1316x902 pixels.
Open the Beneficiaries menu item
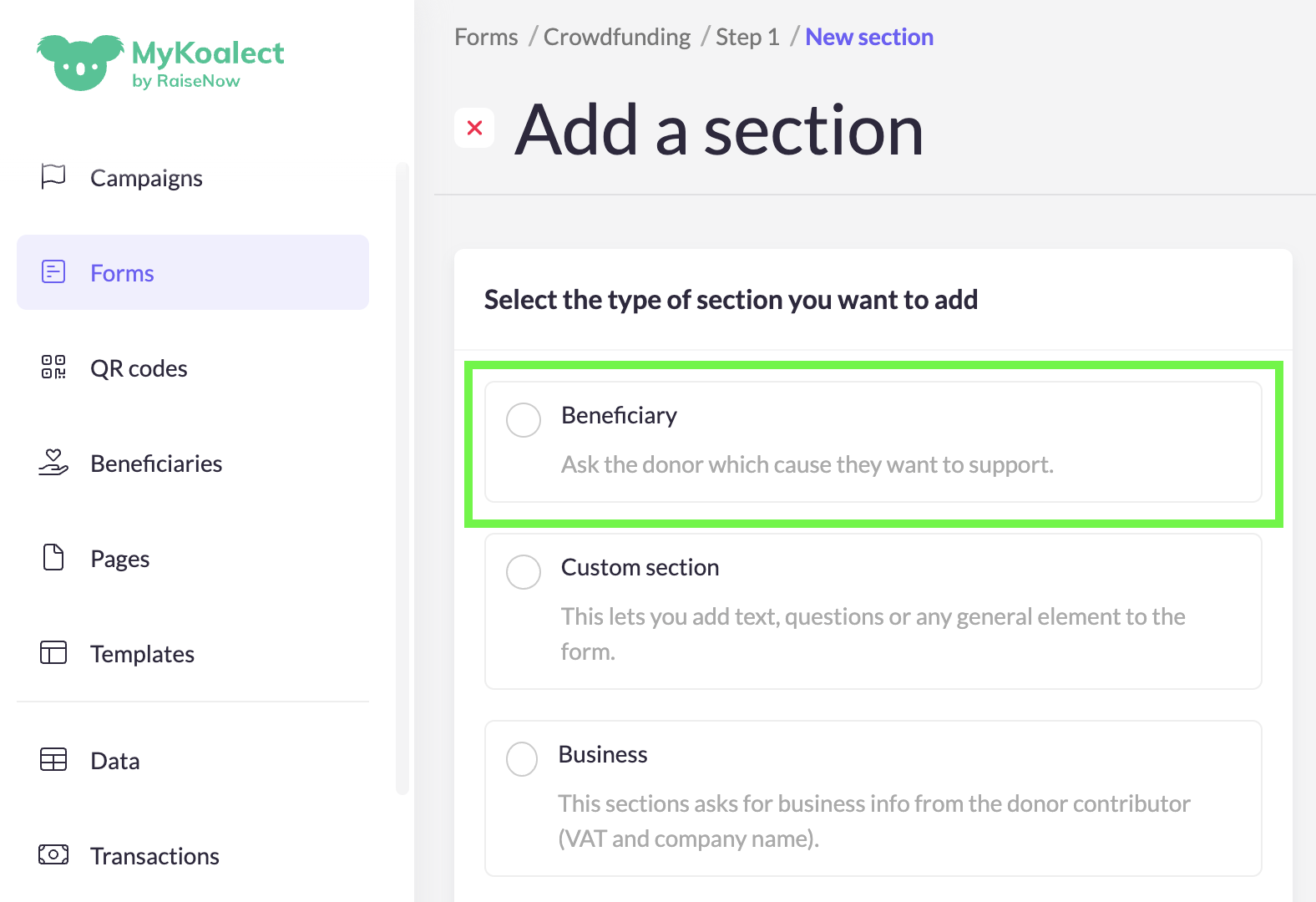[x=156, y=464]
